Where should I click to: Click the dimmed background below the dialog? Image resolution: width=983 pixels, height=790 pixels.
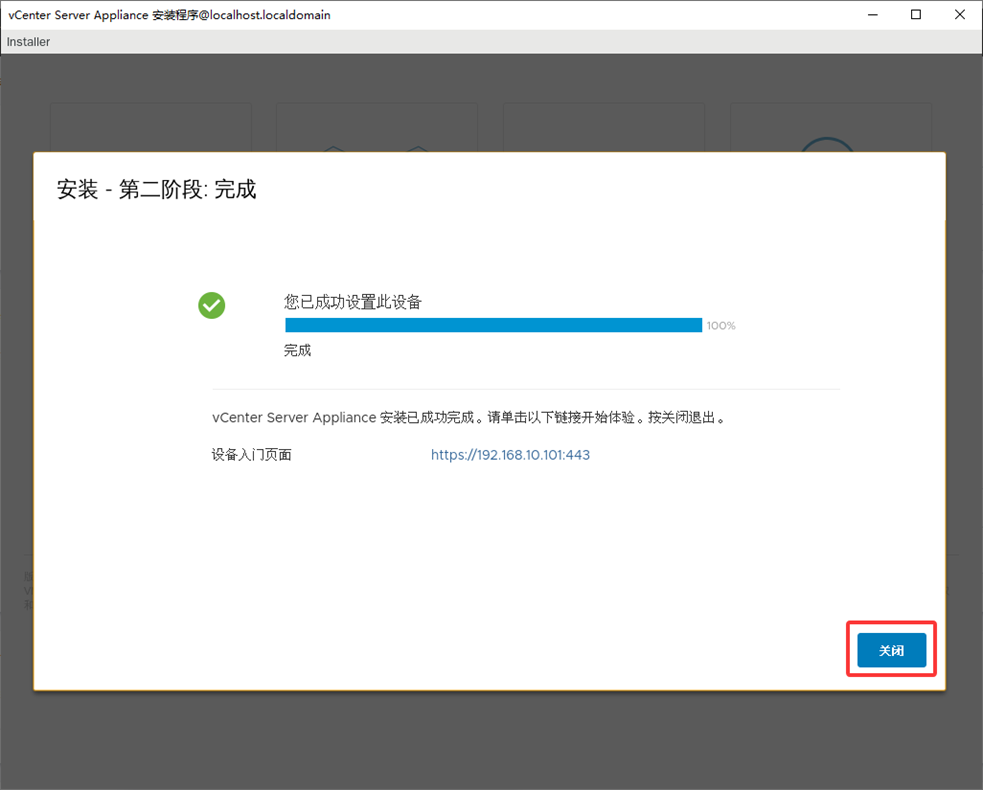[x=490, y=740]
